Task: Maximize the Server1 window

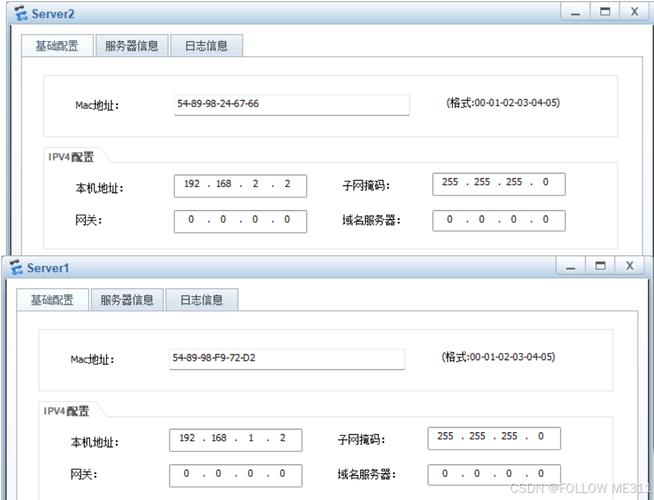Action: (600, 266)
